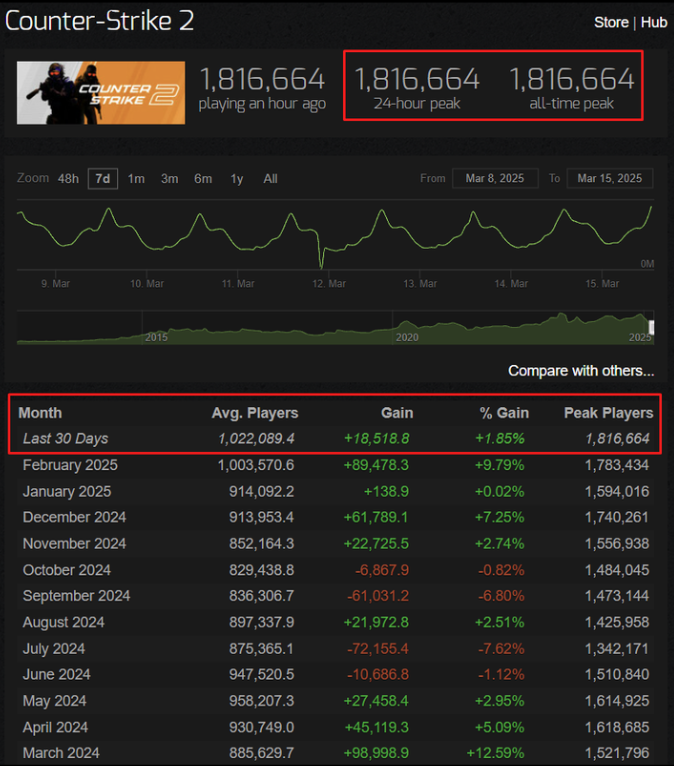Select the March 2024 row label

point(61,753)
